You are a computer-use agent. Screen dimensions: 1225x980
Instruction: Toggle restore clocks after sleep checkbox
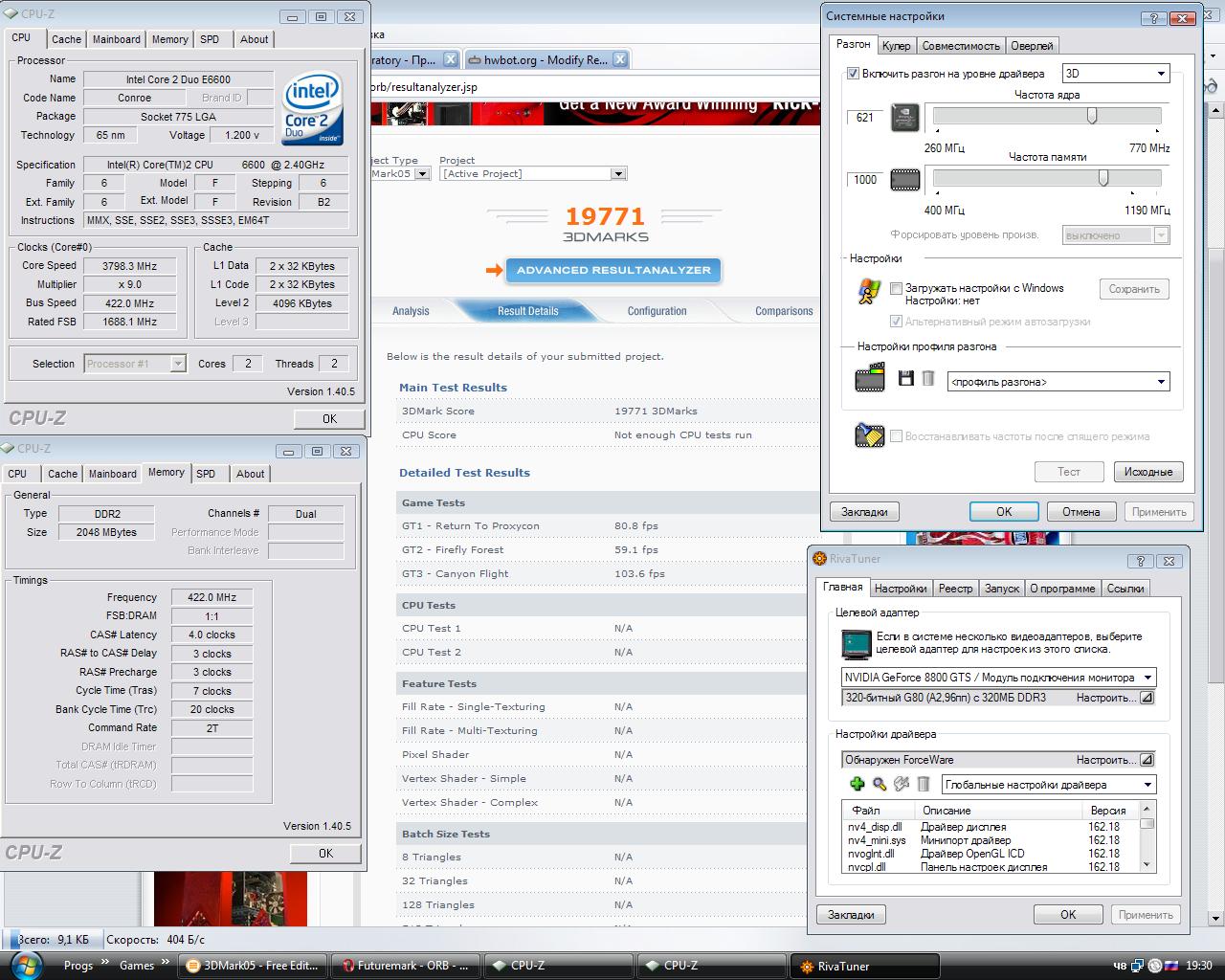coord(897,436)
